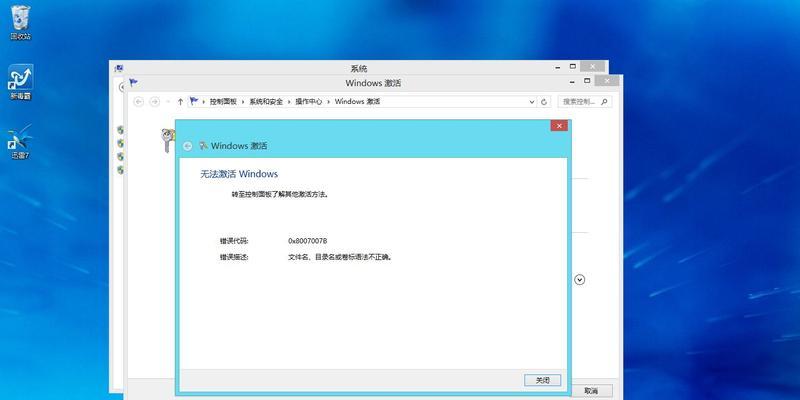This screenshot has width=800, height=400.
Task: Close the activation error dialog with red X
Action: [559, 126]
